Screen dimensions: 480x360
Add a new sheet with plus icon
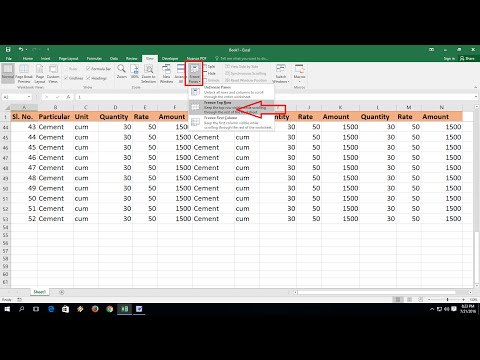click(61, 292)
